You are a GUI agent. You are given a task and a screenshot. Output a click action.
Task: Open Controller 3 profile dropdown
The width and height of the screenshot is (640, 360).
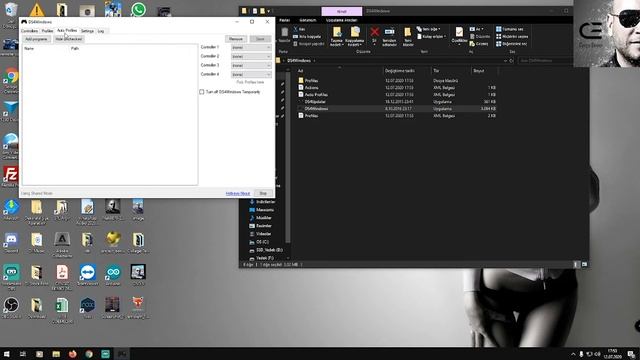coord(251,65)
